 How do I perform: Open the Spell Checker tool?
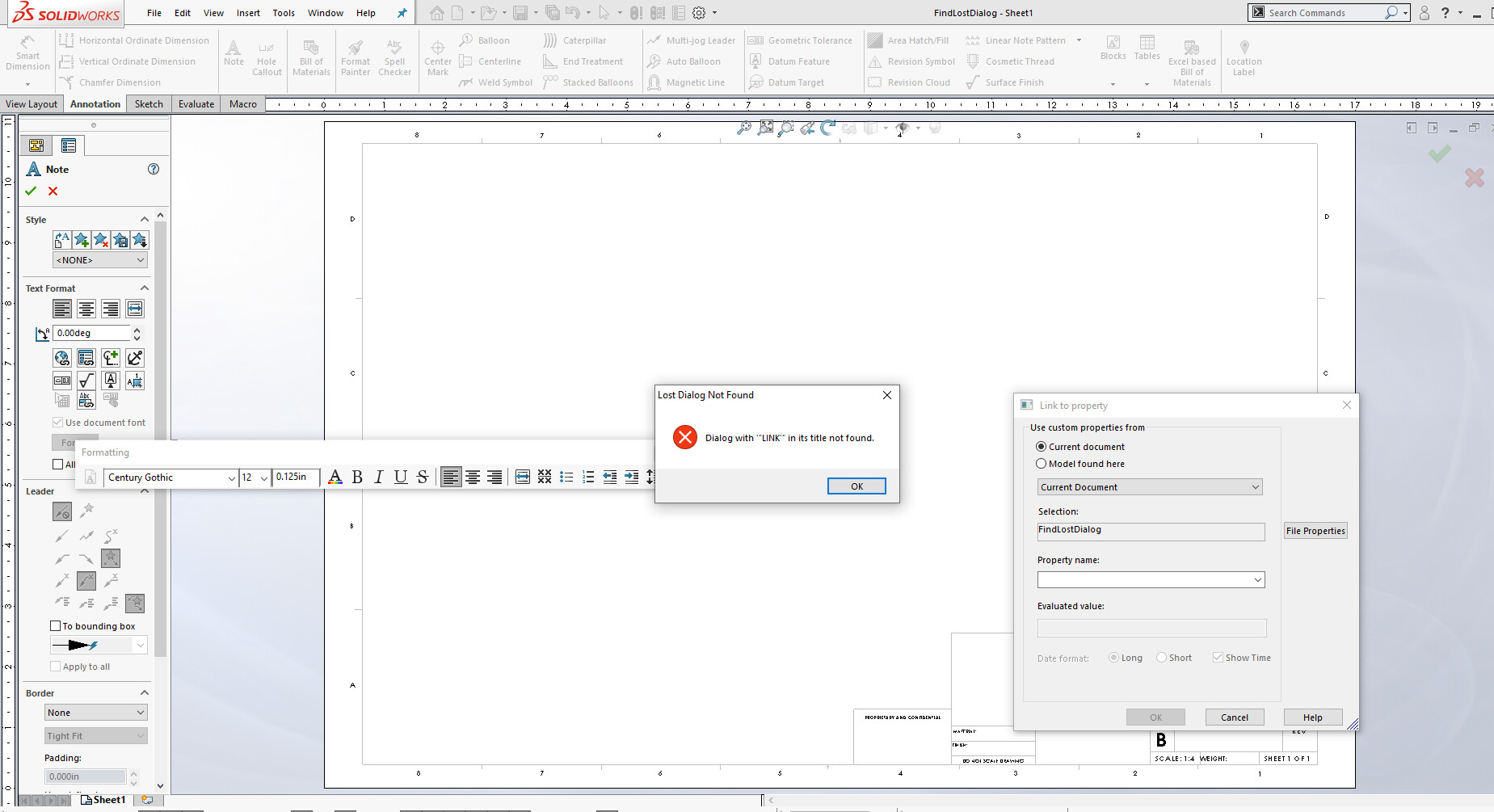pyautogui.click(x=394, y=58)
